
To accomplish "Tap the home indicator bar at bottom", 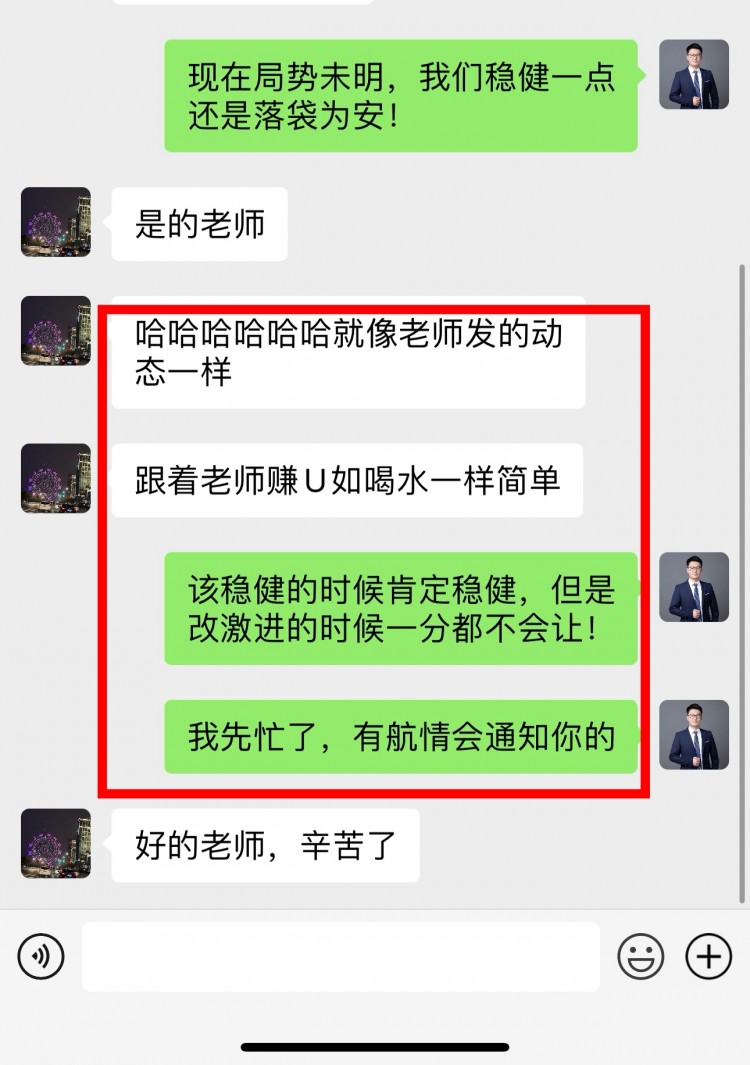I will coord(375,1047).
